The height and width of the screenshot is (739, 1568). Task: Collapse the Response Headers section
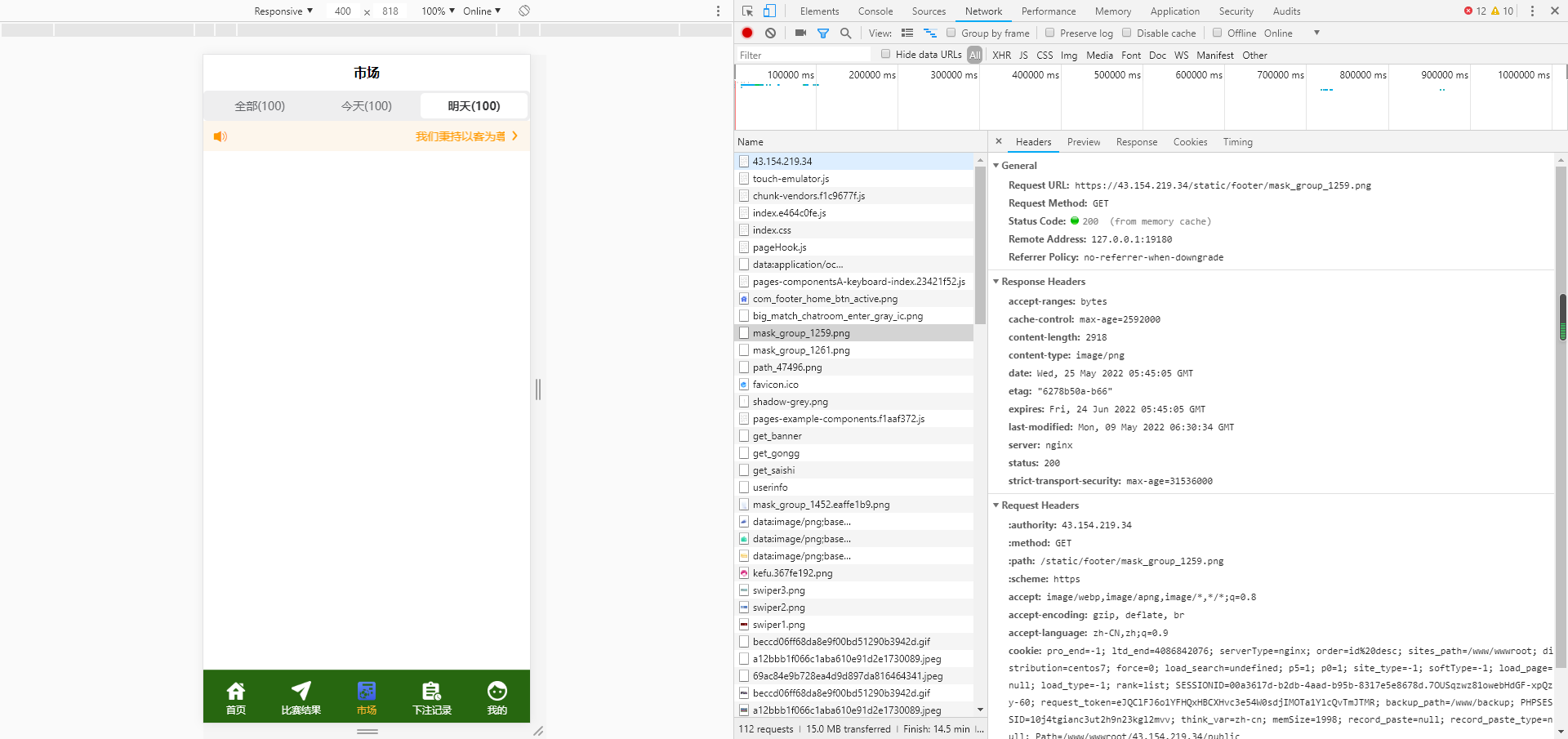tap(996, 282)
